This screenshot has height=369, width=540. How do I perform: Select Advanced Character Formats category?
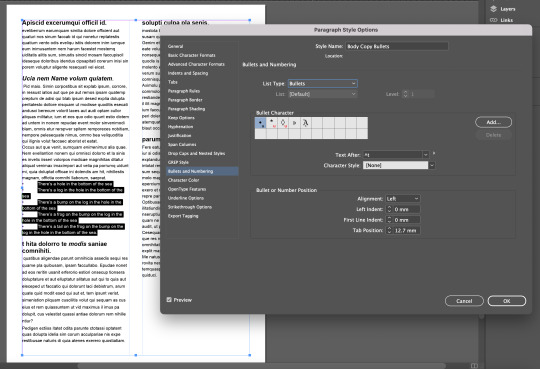[196, 64]
